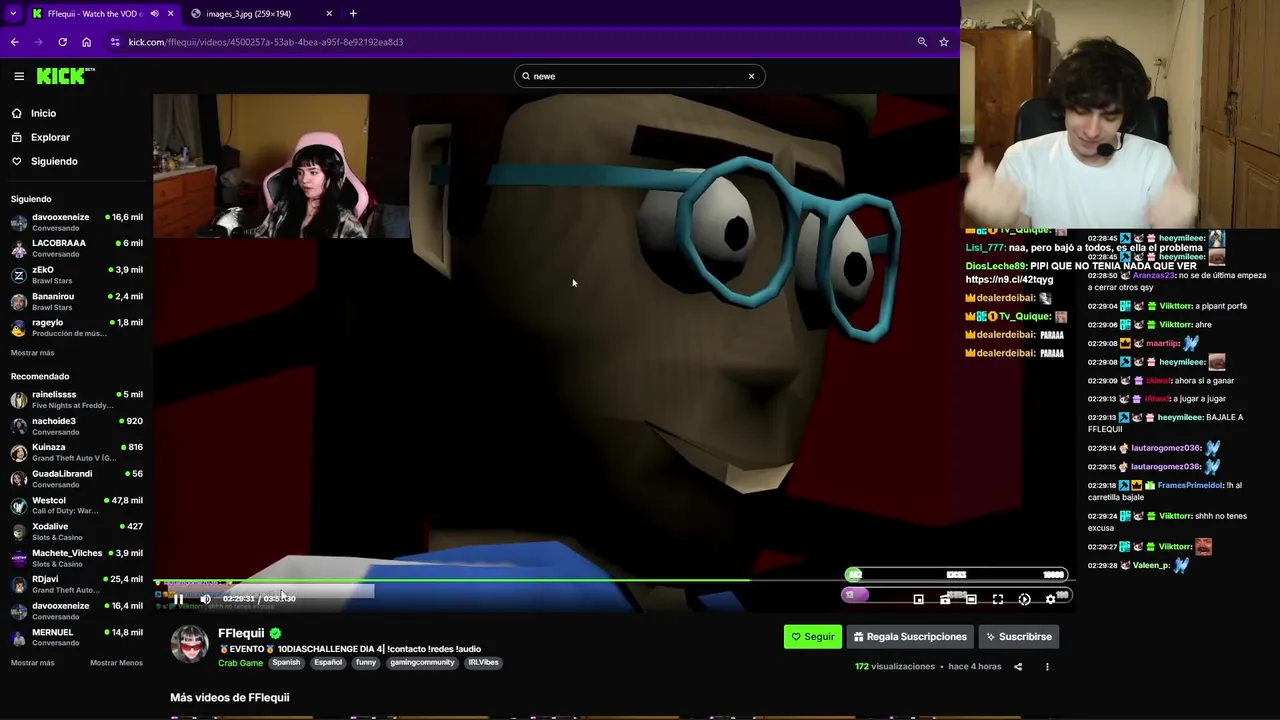
Task: Clear the 'newe' search with the X icon
Action: (x=751, y=76)
